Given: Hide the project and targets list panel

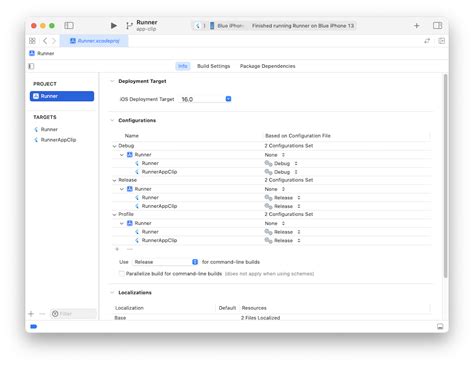Looking at the screenshot, I should coord(31,66).
